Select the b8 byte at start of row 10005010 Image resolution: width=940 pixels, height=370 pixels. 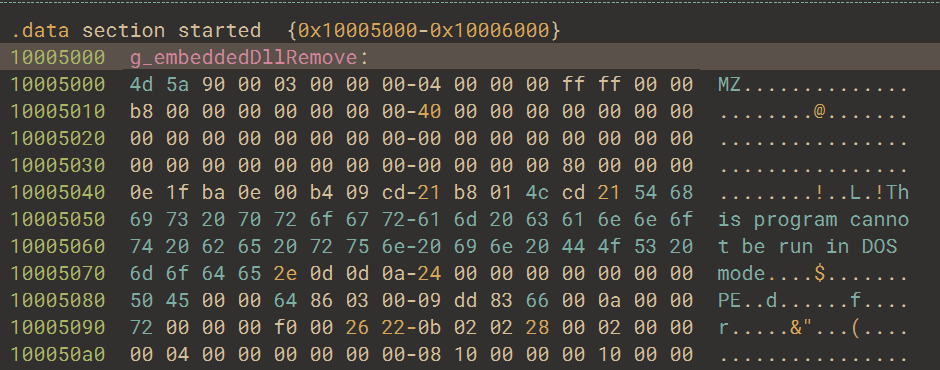click(141, 112)
